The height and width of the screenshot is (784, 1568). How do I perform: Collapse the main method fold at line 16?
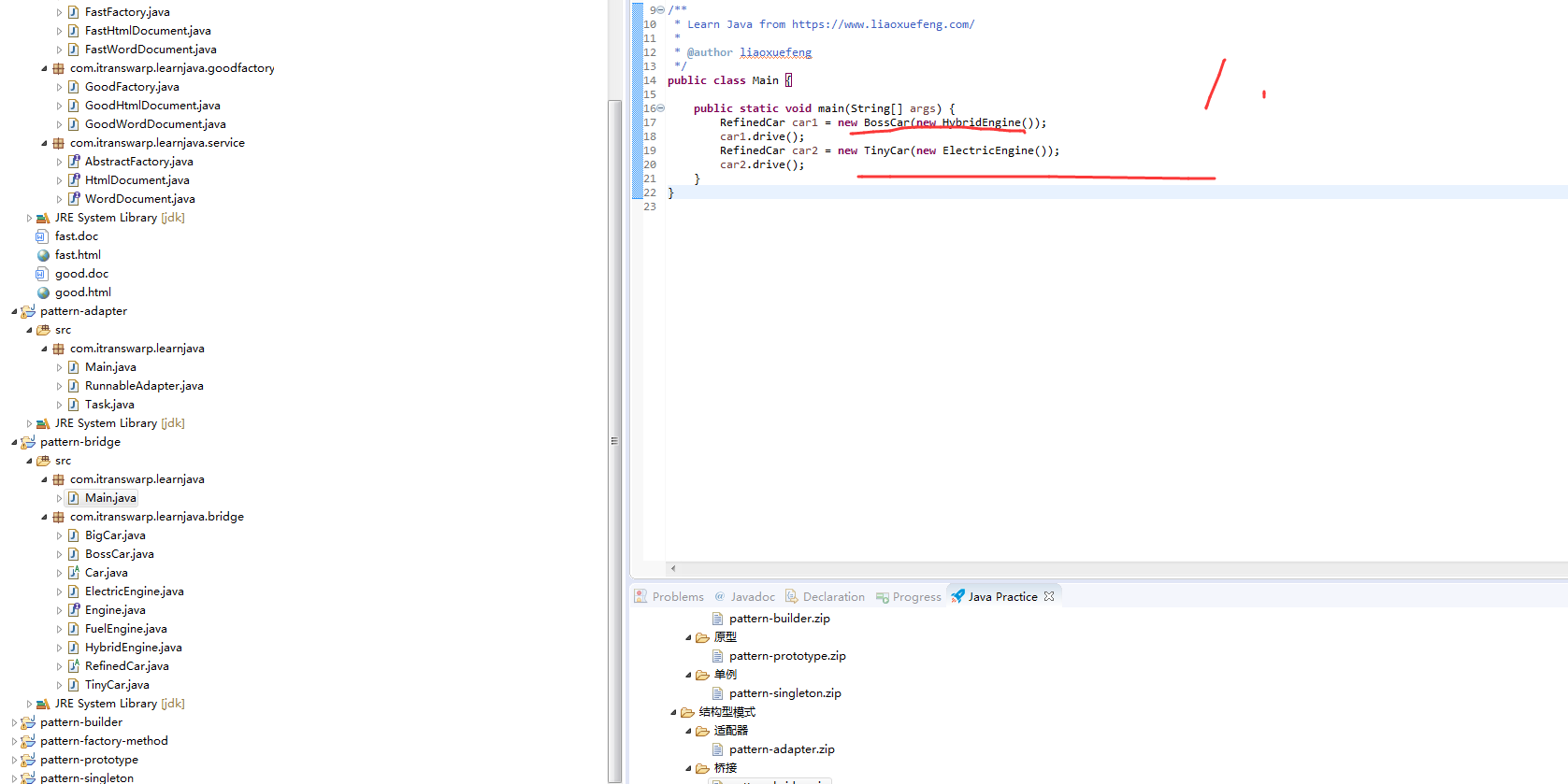pos(660,108)
